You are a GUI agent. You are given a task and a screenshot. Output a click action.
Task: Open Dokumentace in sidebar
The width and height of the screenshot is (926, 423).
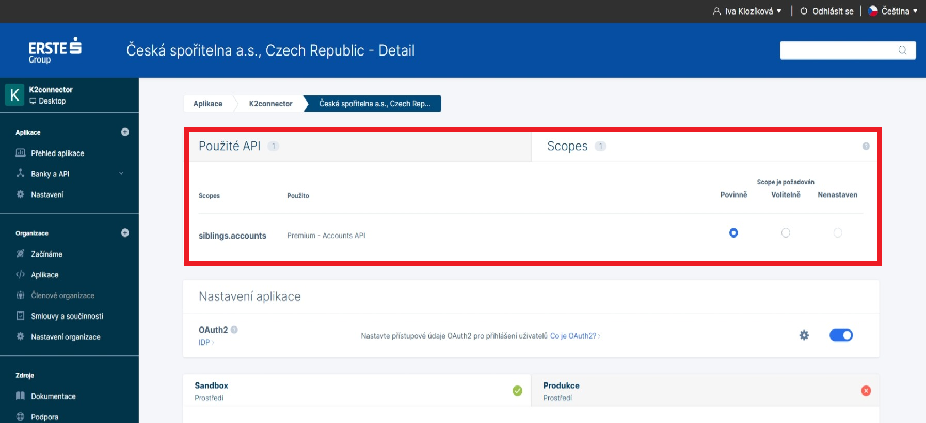pos(53,396)
